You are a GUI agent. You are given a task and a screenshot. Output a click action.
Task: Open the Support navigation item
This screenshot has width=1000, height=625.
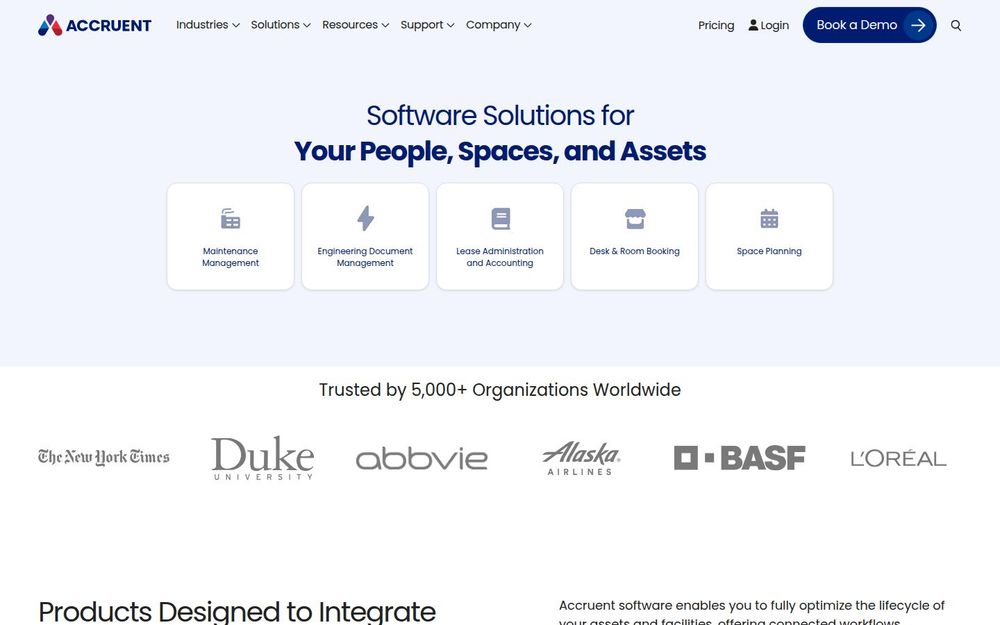[422, 25]
